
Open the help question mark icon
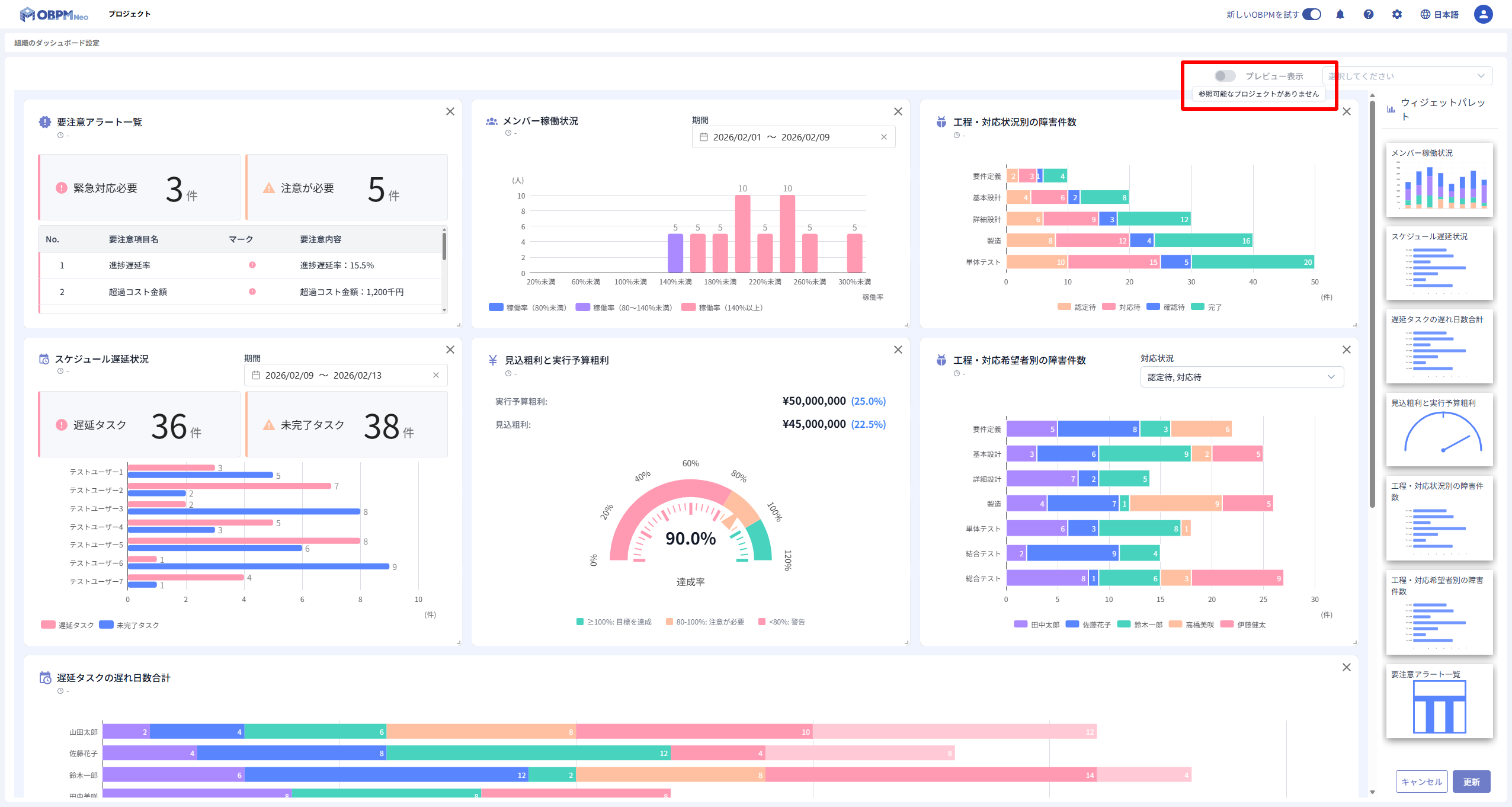(x=1369, y=14)
